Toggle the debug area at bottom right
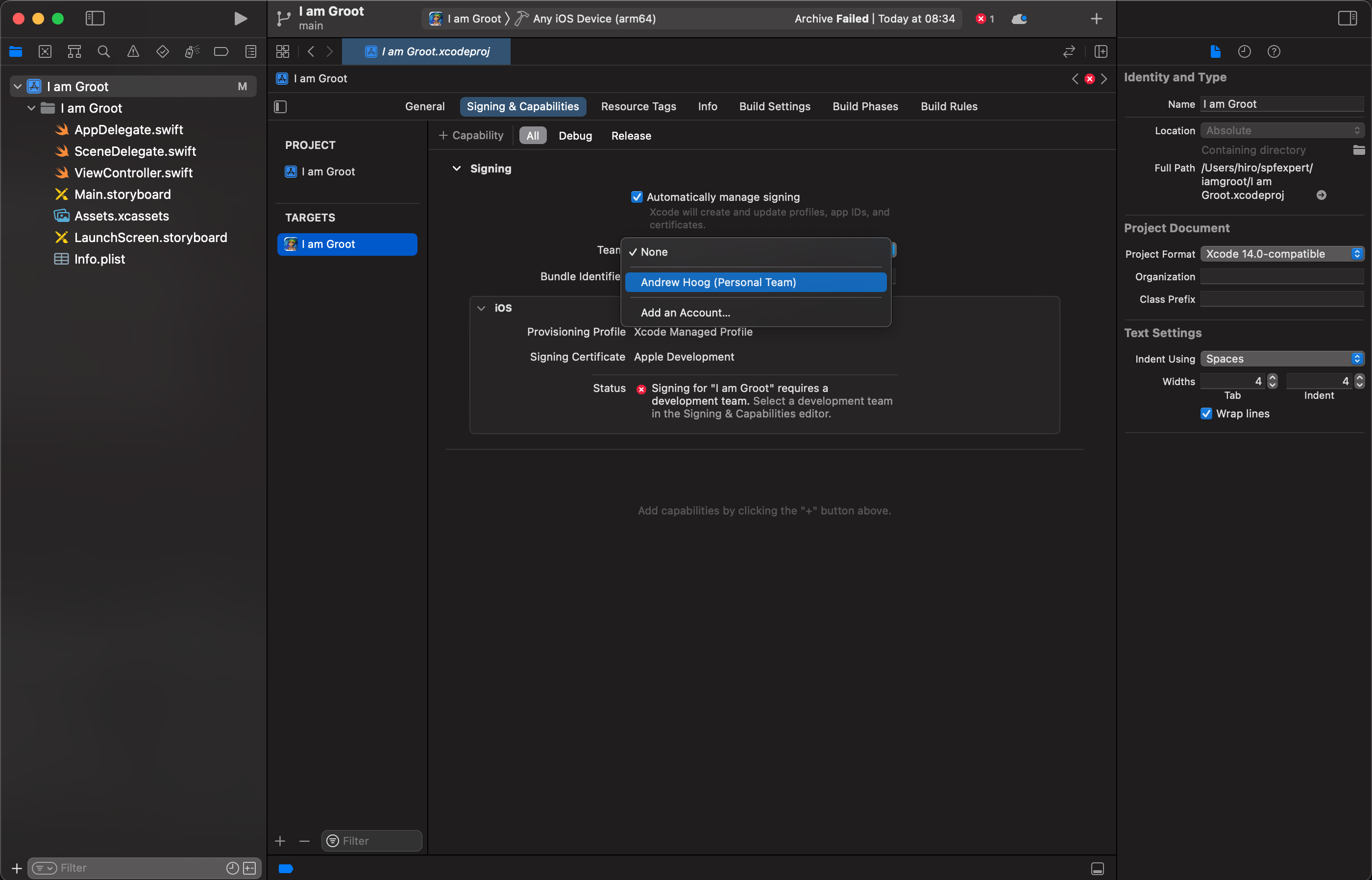 click(1097, 869)
